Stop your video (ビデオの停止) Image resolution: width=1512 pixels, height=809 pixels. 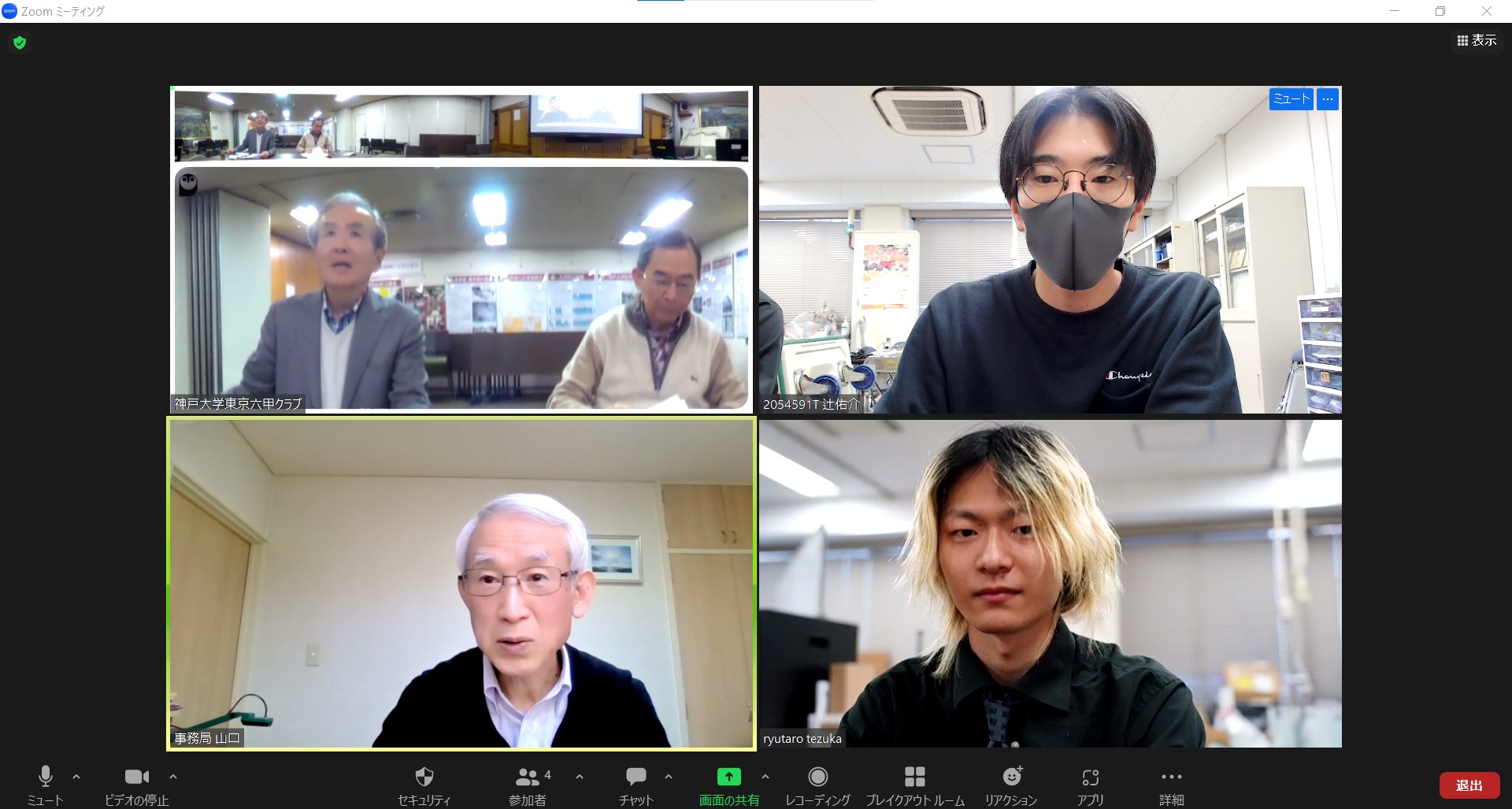136,785
